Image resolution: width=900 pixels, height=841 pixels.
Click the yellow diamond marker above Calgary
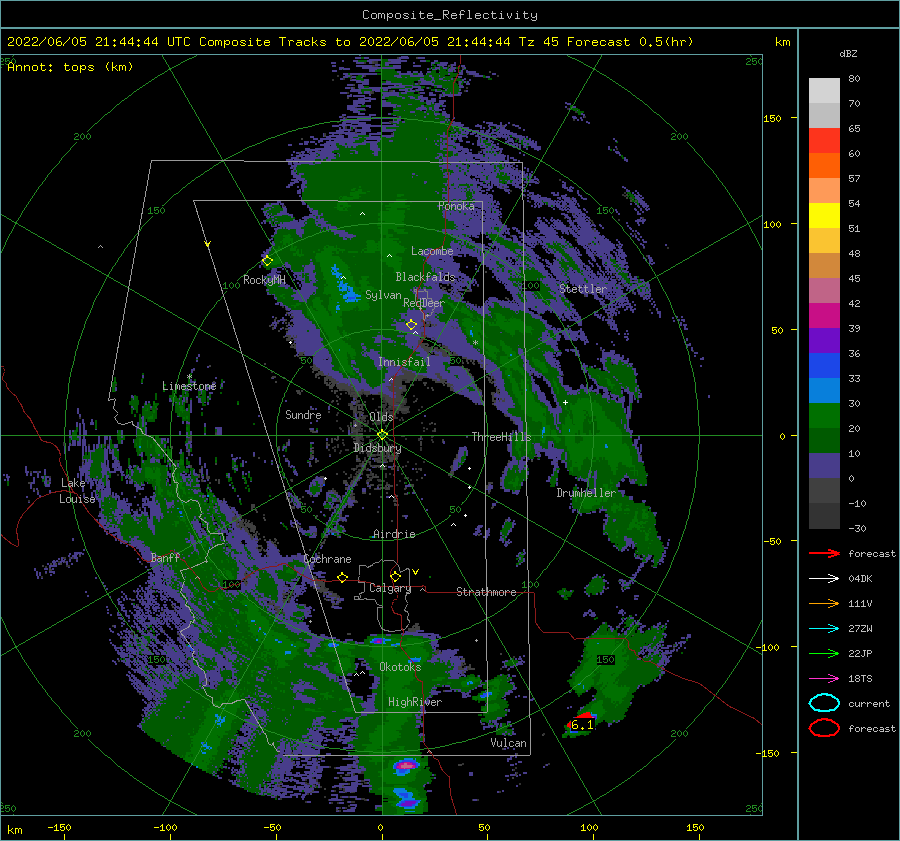tap(395, 576)
